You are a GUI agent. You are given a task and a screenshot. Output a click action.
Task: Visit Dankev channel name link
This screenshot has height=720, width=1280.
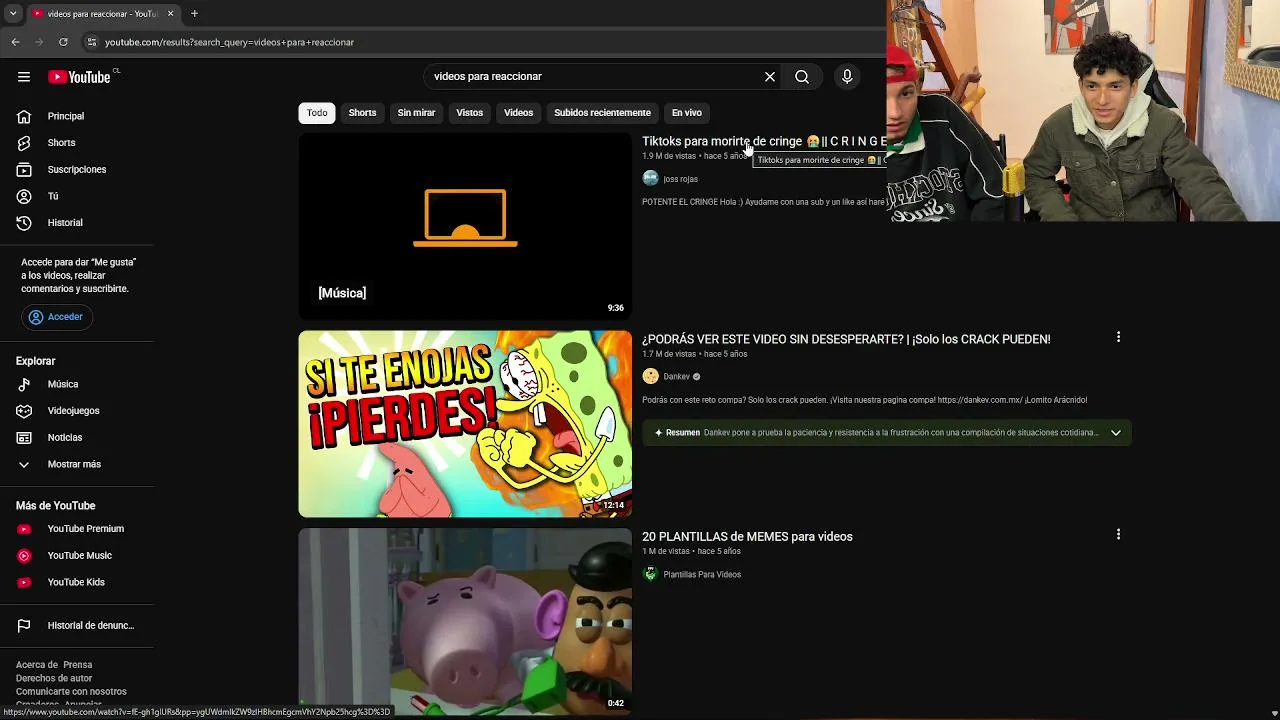[x=677, y=377]
